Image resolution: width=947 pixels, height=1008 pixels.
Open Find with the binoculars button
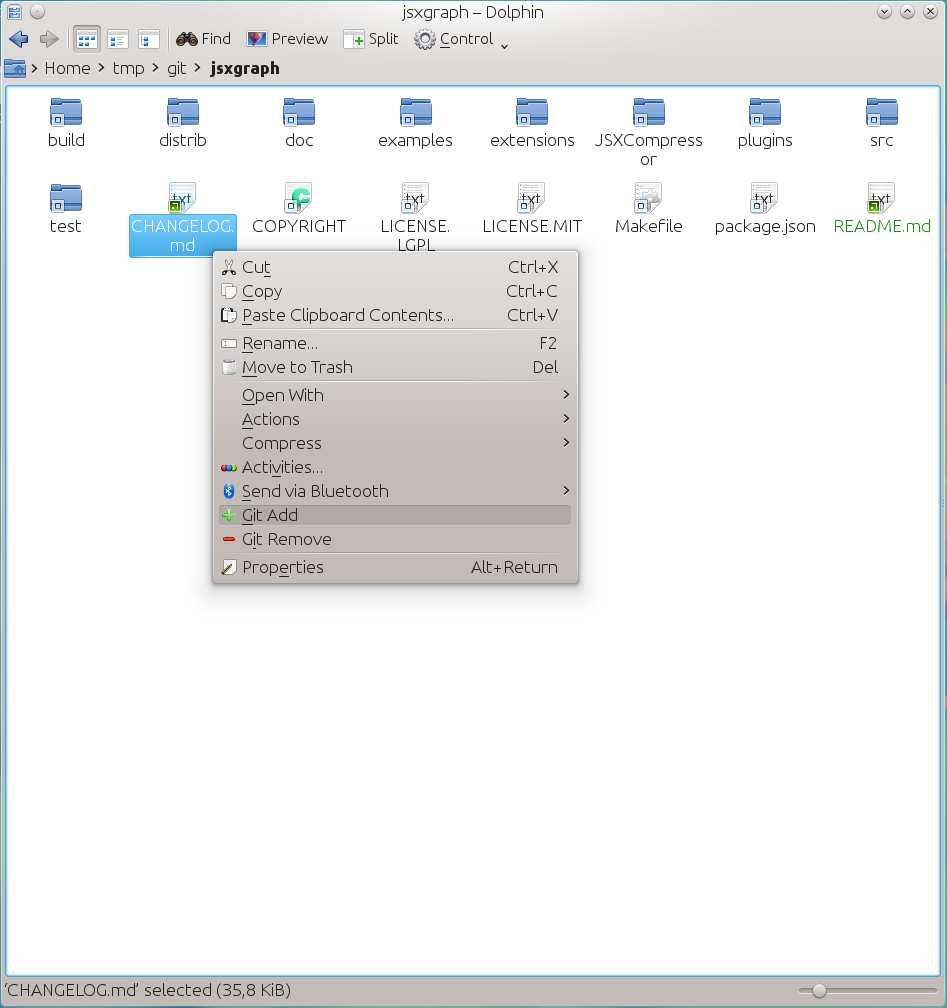[203, 39]
